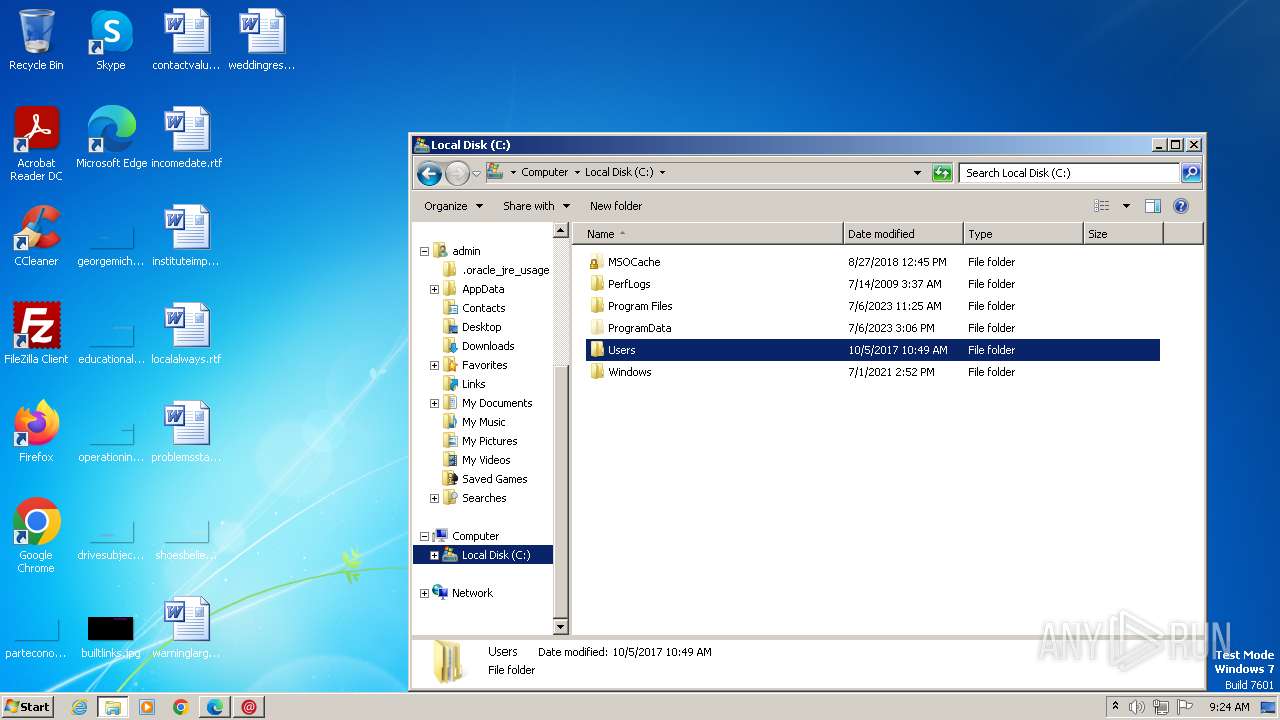The image size is (1280, 720).
Task: Toggle the preview pane button
Action: pos(1152,206)
